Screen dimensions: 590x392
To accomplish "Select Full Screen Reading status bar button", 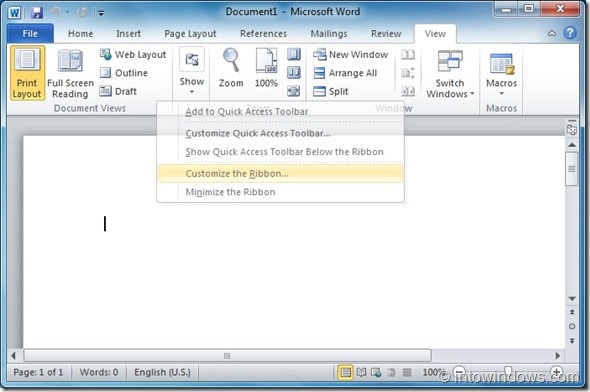I will [361, 372].
